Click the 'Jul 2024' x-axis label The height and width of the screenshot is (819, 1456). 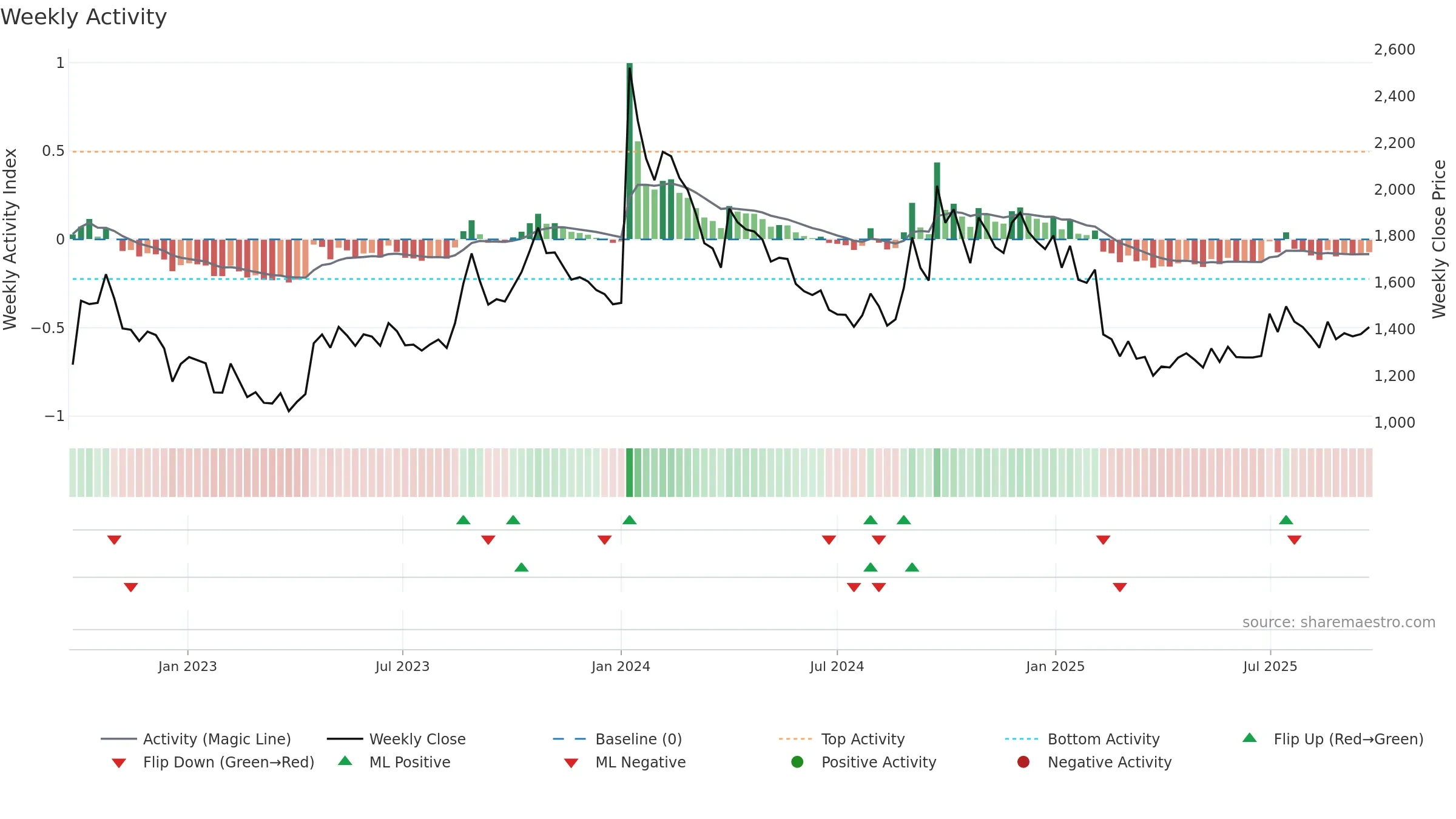[x=837, y=666]
